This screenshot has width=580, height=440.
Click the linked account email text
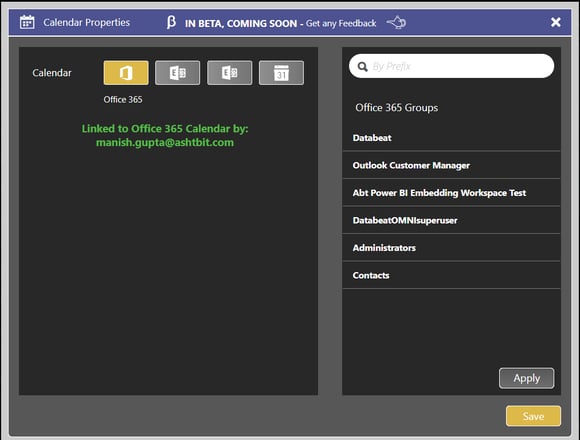(165, 143)
